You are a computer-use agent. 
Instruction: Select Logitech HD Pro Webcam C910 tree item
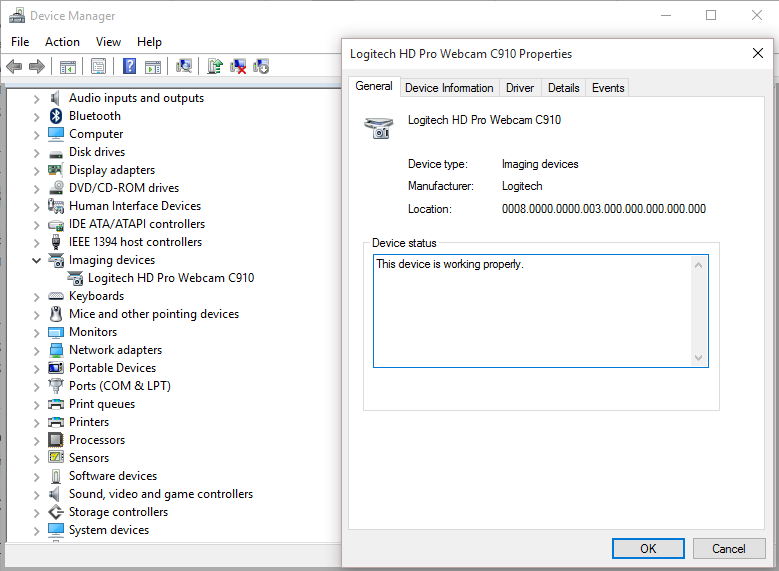point(171,278)
